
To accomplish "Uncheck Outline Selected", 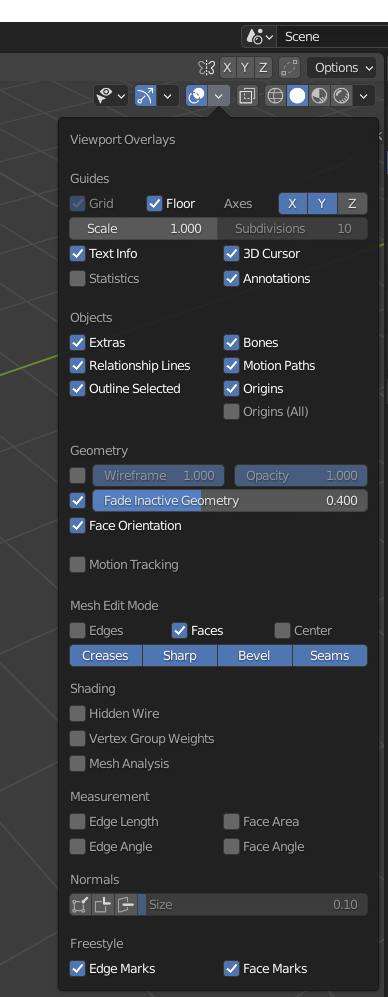I will click(x=78, y=388).
